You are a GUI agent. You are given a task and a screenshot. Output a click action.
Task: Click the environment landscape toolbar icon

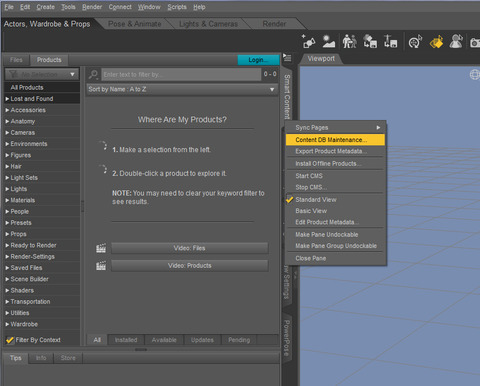point(329,42)
